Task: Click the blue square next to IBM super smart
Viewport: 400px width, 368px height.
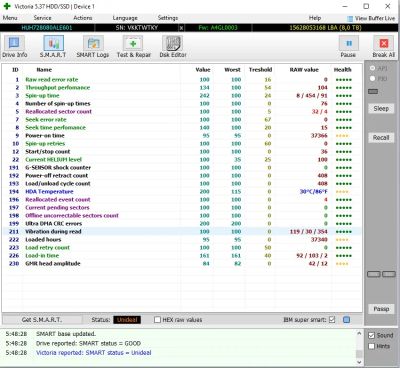Action: 347,320
